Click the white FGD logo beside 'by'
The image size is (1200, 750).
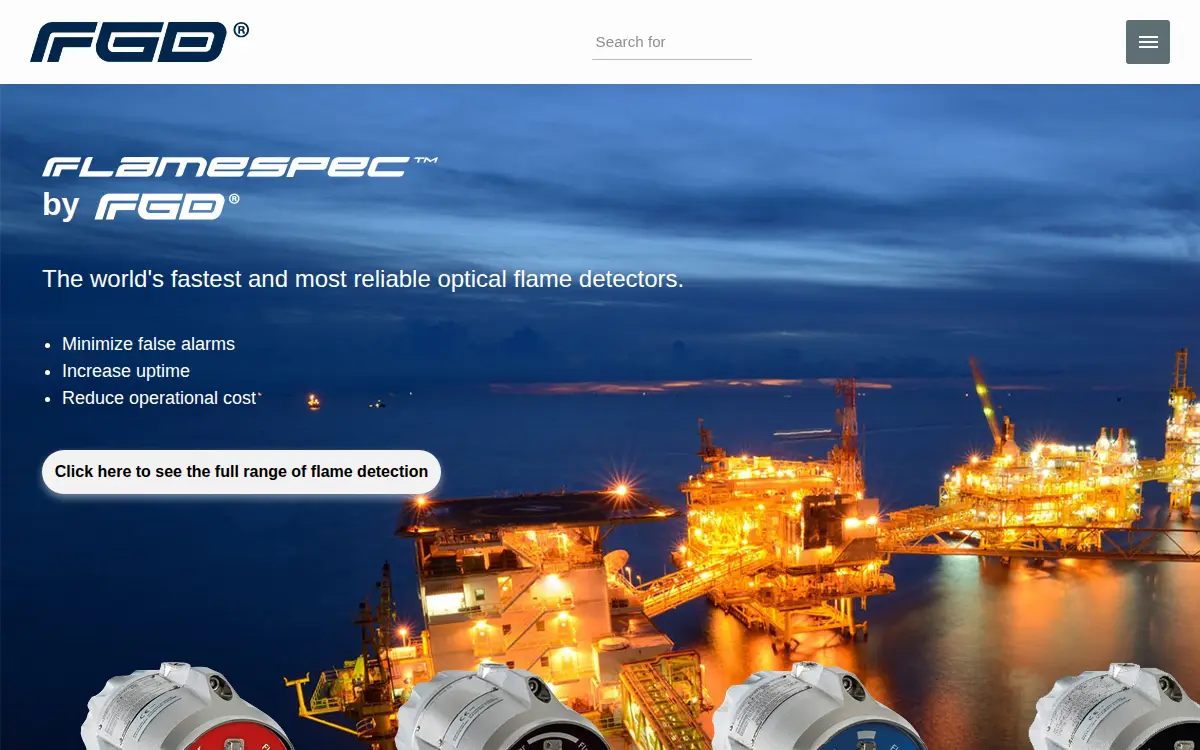point(168,206)
